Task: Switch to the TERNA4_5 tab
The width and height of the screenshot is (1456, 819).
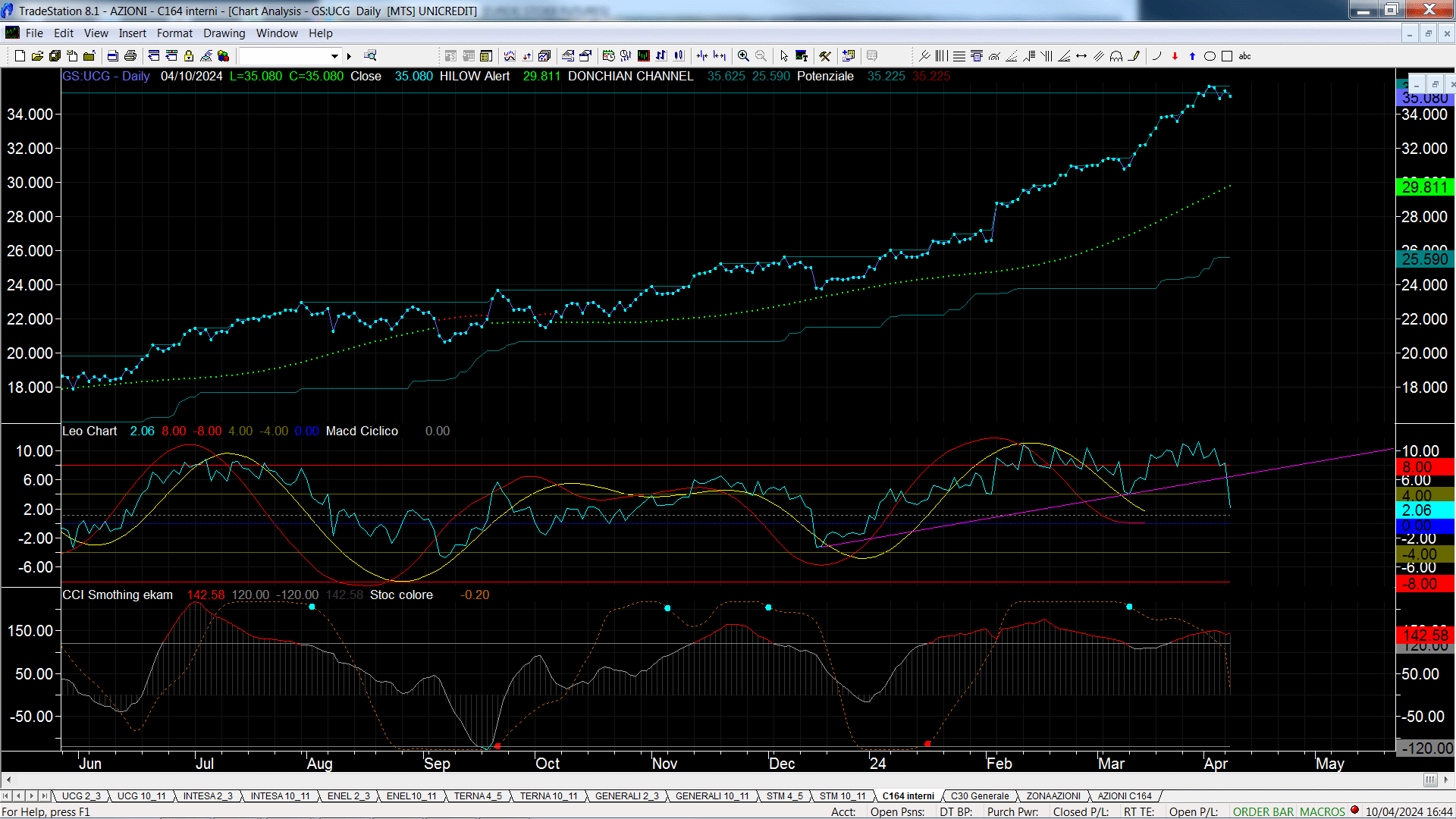Action: click(x=478, y=795)
